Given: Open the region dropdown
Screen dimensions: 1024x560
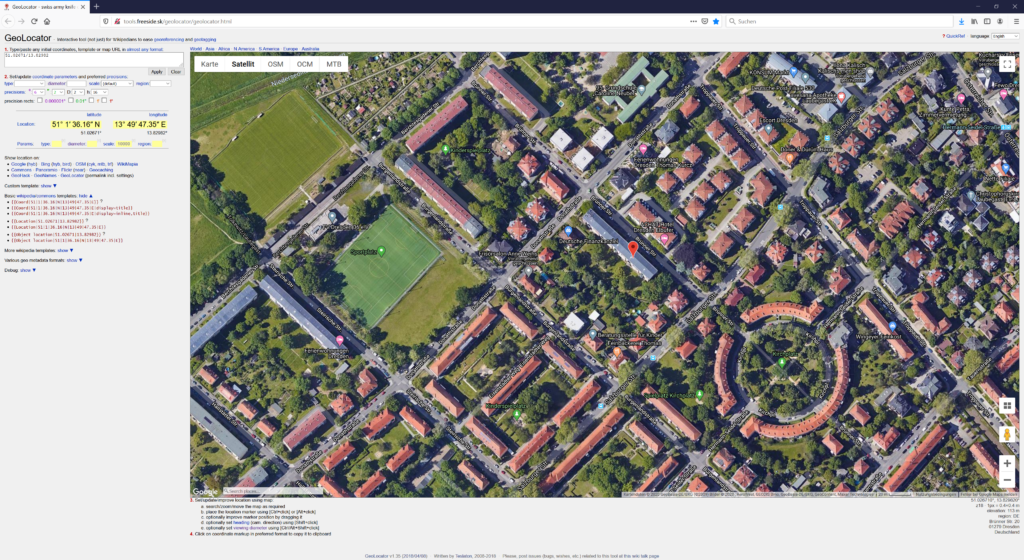Looking at the screenshot, I should (x=160, y=83).
